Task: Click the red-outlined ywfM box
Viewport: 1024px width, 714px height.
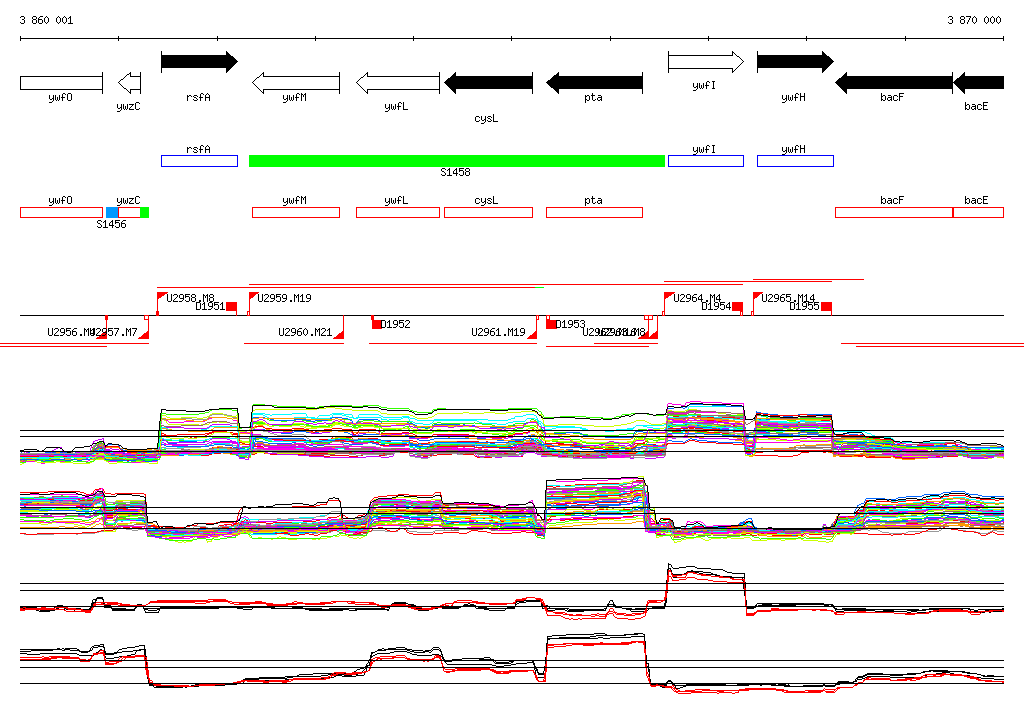Action: click(296, 212)
